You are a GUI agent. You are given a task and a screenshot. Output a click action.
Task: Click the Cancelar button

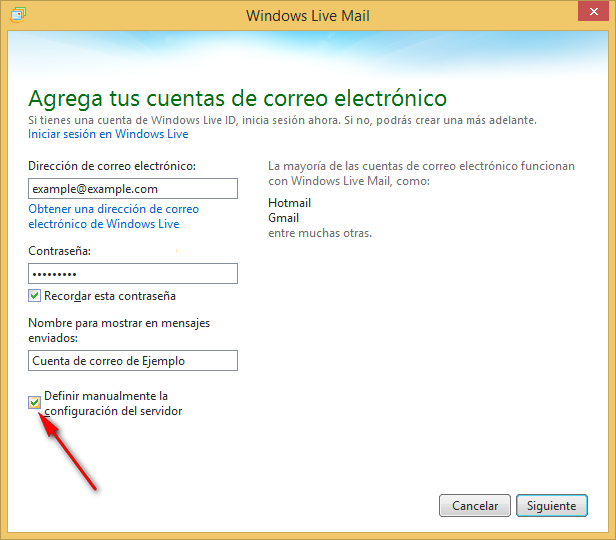pyautogui.click(x=475, y=505)
